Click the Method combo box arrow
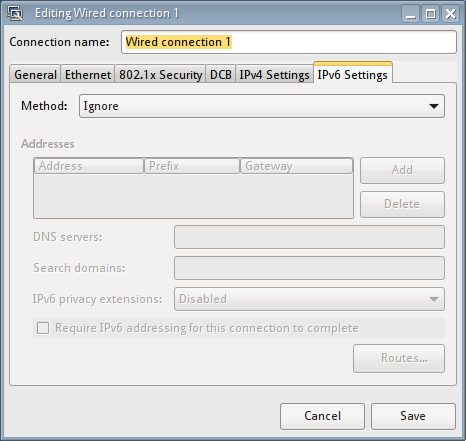466x441 pixels. (x=434, y=106)
